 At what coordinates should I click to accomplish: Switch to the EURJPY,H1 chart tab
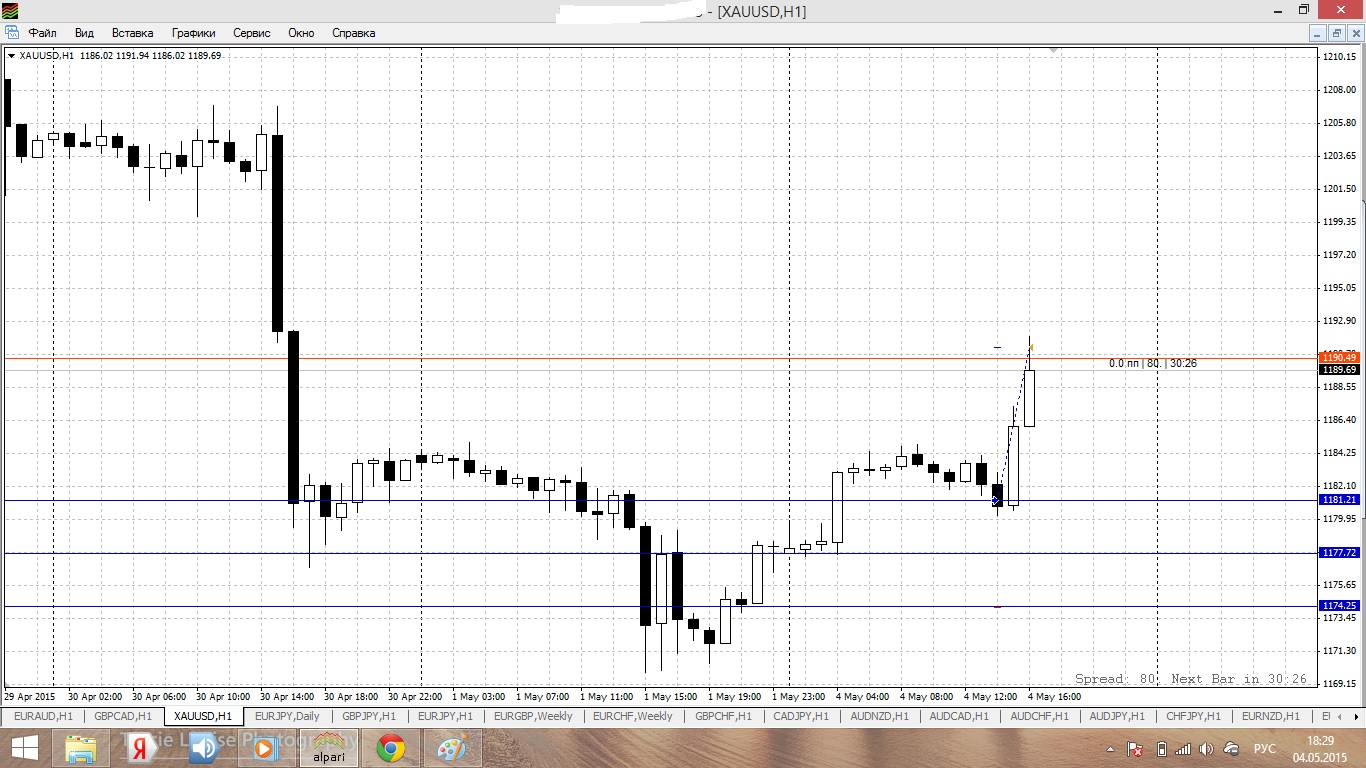click(446, 717)
